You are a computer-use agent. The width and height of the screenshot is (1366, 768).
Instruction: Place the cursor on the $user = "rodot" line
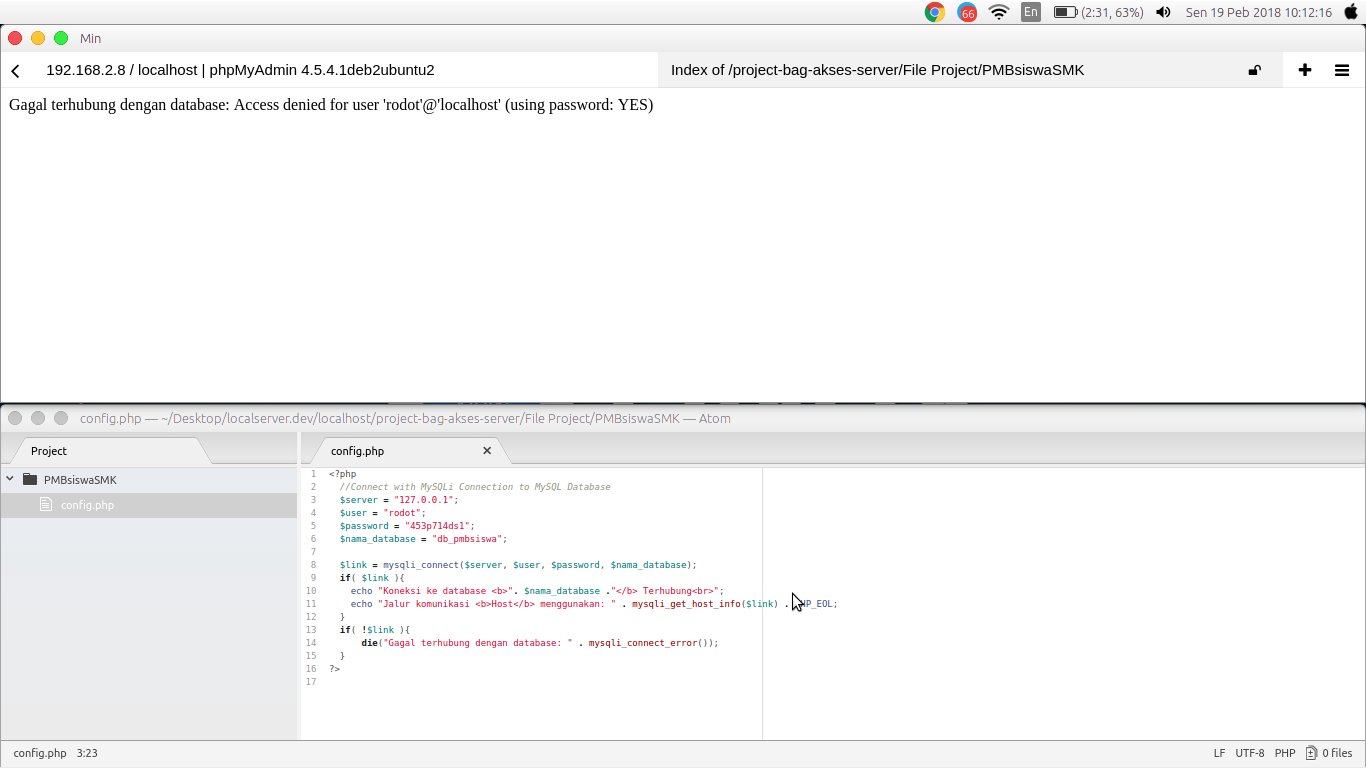point(383,513)
